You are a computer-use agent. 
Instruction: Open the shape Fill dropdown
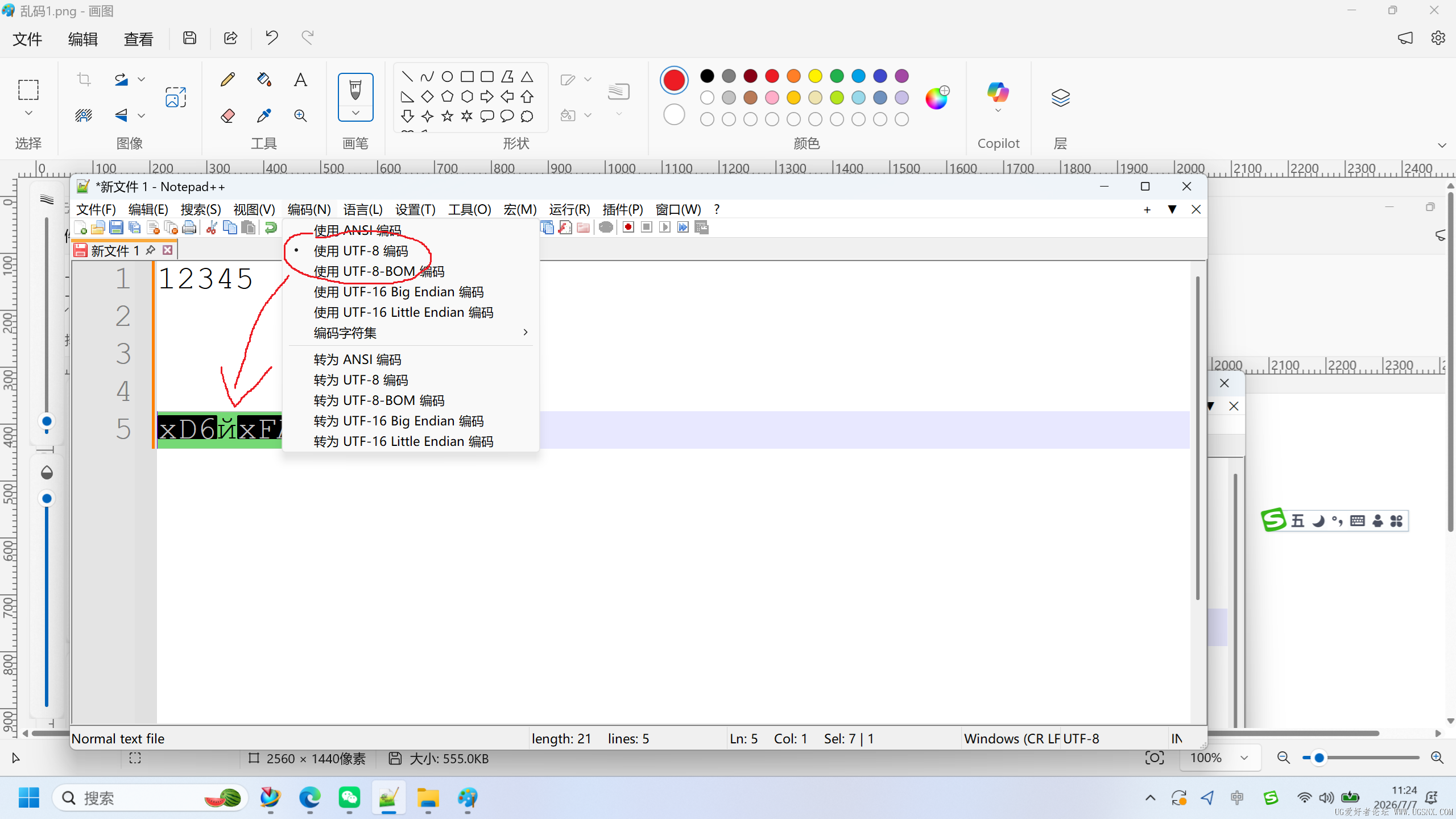pyautogui.click(x=588, y=115)
